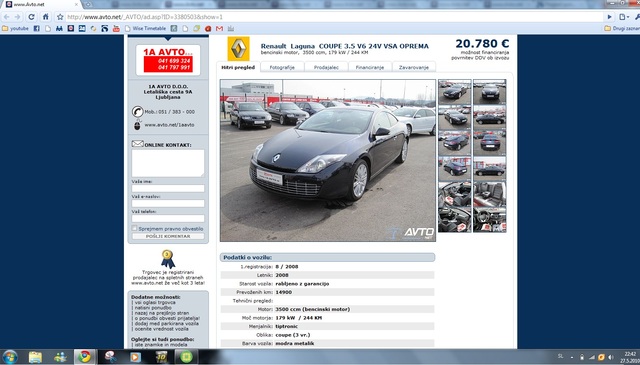Click the mouse icon beside dealer website

coord(137,125)
